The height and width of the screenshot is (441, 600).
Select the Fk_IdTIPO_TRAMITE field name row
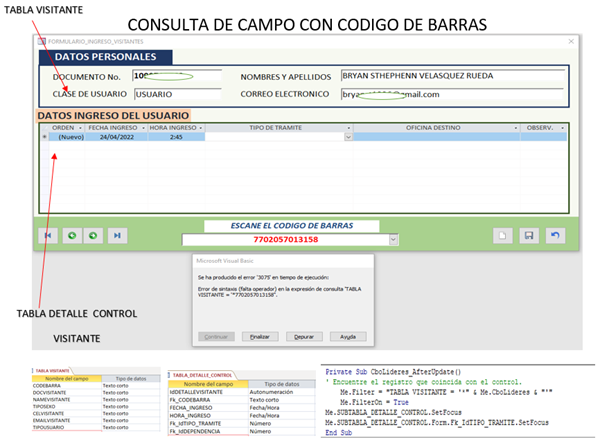click(x=208, y=423)
